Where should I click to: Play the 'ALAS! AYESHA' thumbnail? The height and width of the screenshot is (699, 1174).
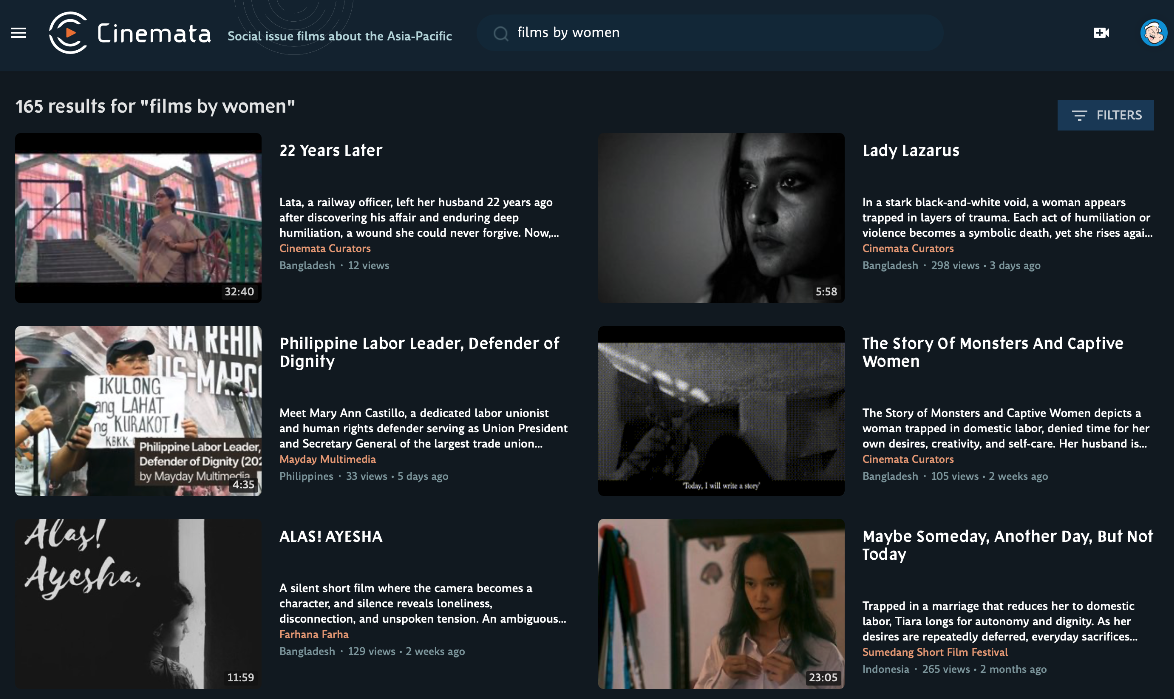[x=138, y=604]
